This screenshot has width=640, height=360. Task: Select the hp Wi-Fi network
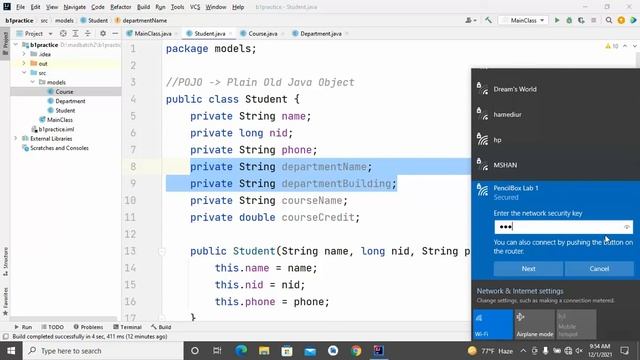(x=556, y=140)
